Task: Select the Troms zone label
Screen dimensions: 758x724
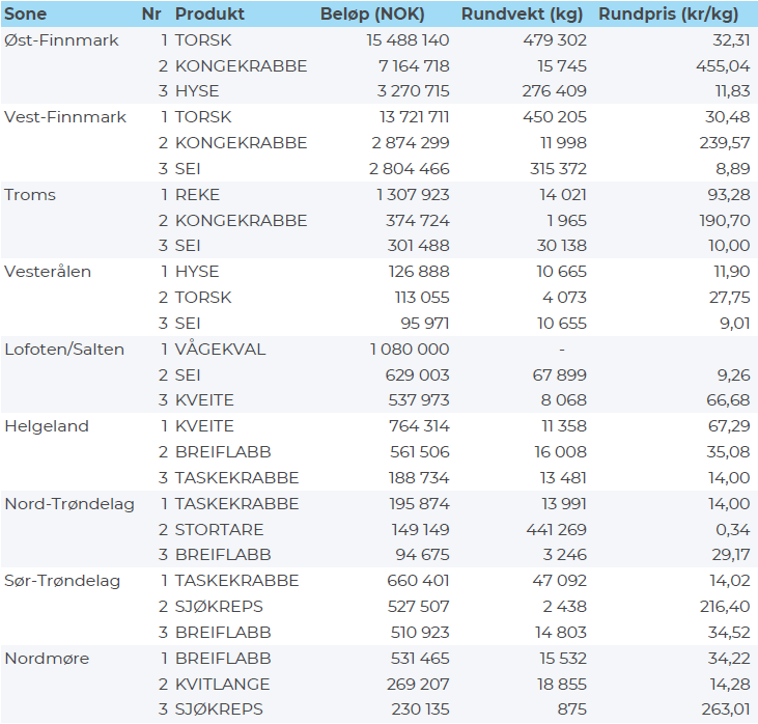Action: [30, 194]
